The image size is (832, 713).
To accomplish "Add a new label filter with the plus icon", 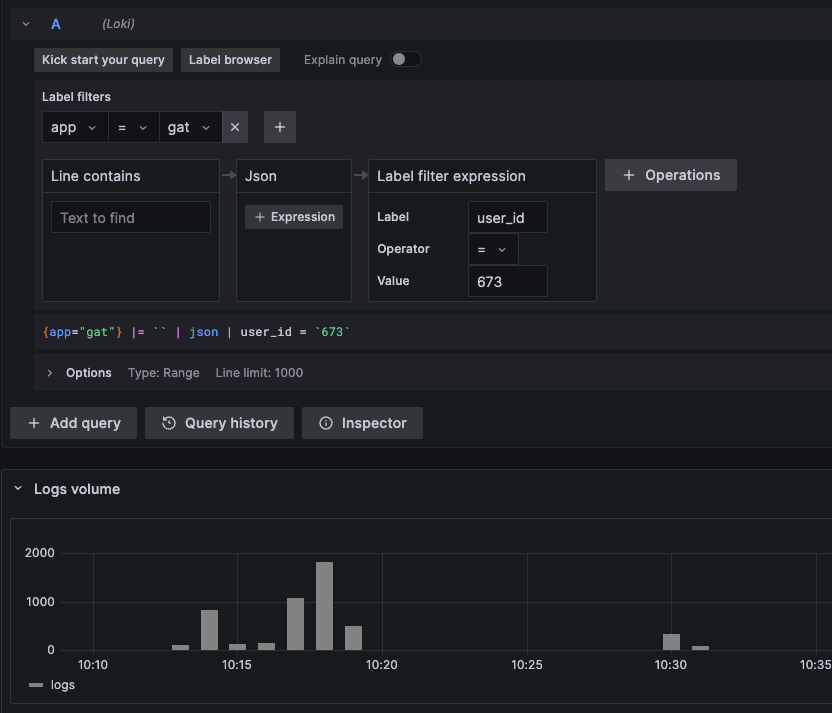I will pos(279,127).
